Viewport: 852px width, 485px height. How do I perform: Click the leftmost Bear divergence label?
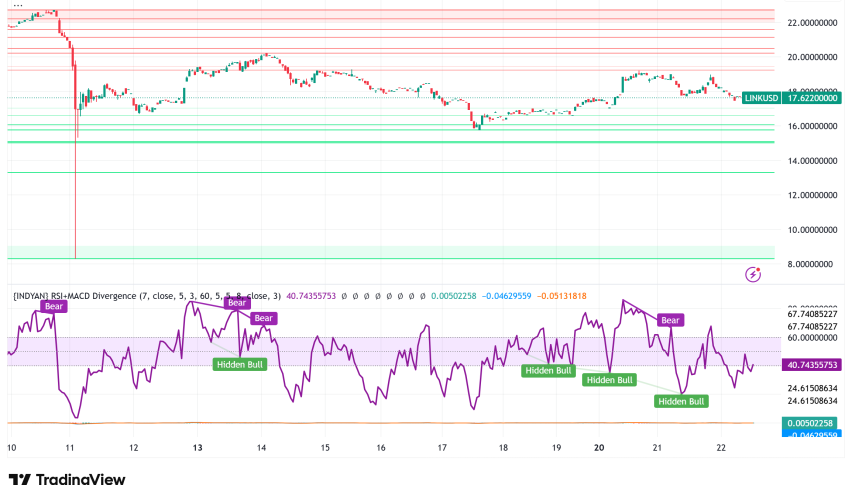[x=54, y=306]
